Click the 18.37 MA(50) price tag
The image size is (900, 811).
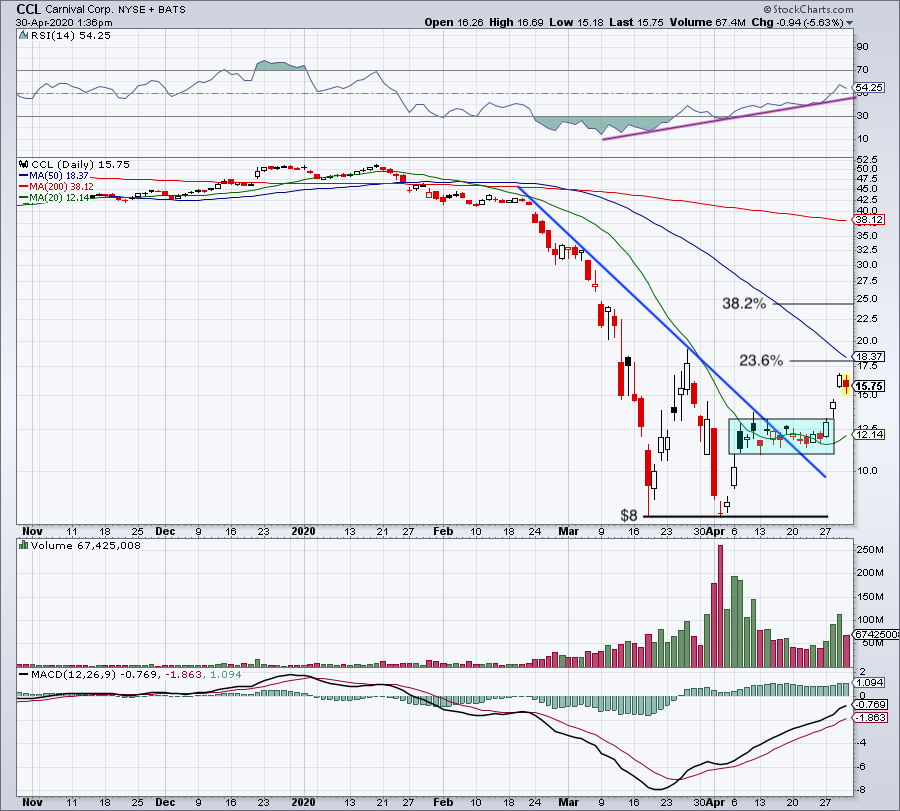tap(869, 356)
